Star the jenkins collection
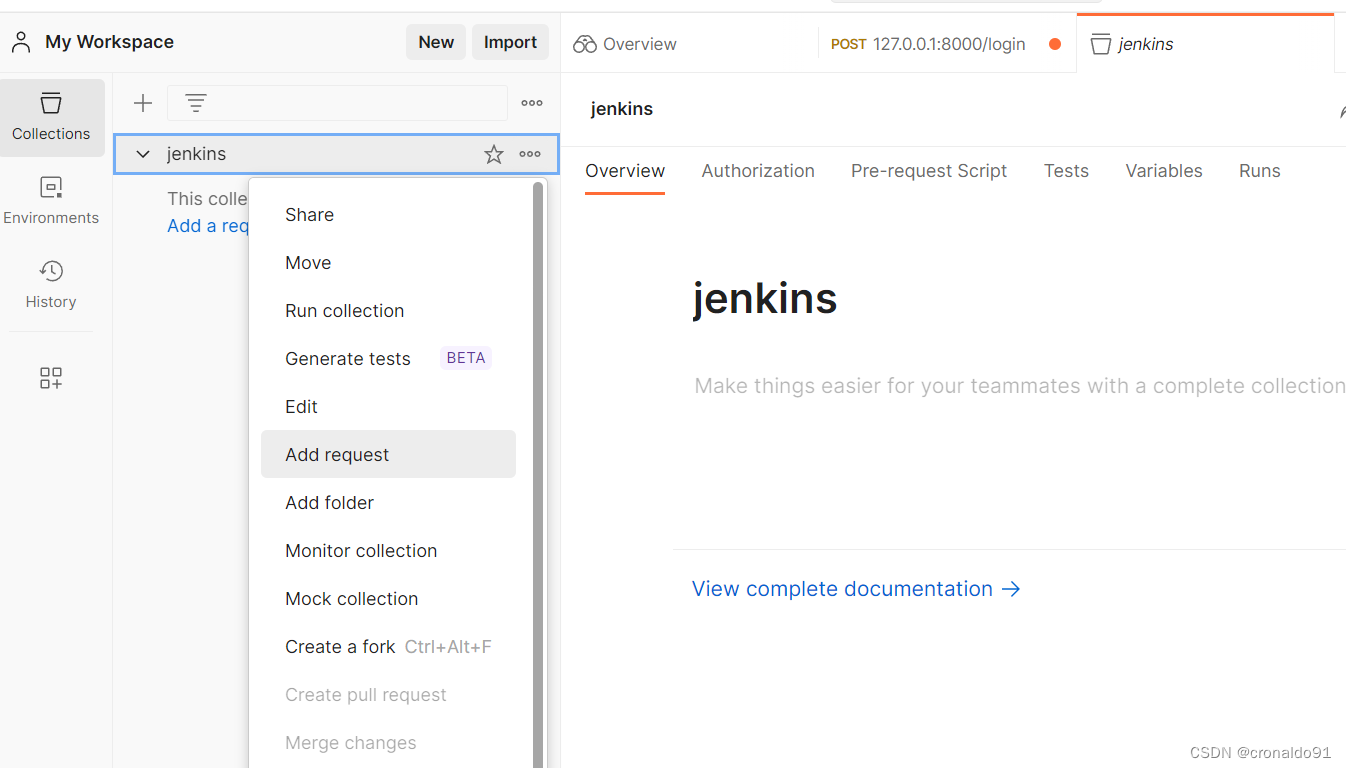Image resolution: width=1346 pixels, height=768 pixels. point(494,154)
